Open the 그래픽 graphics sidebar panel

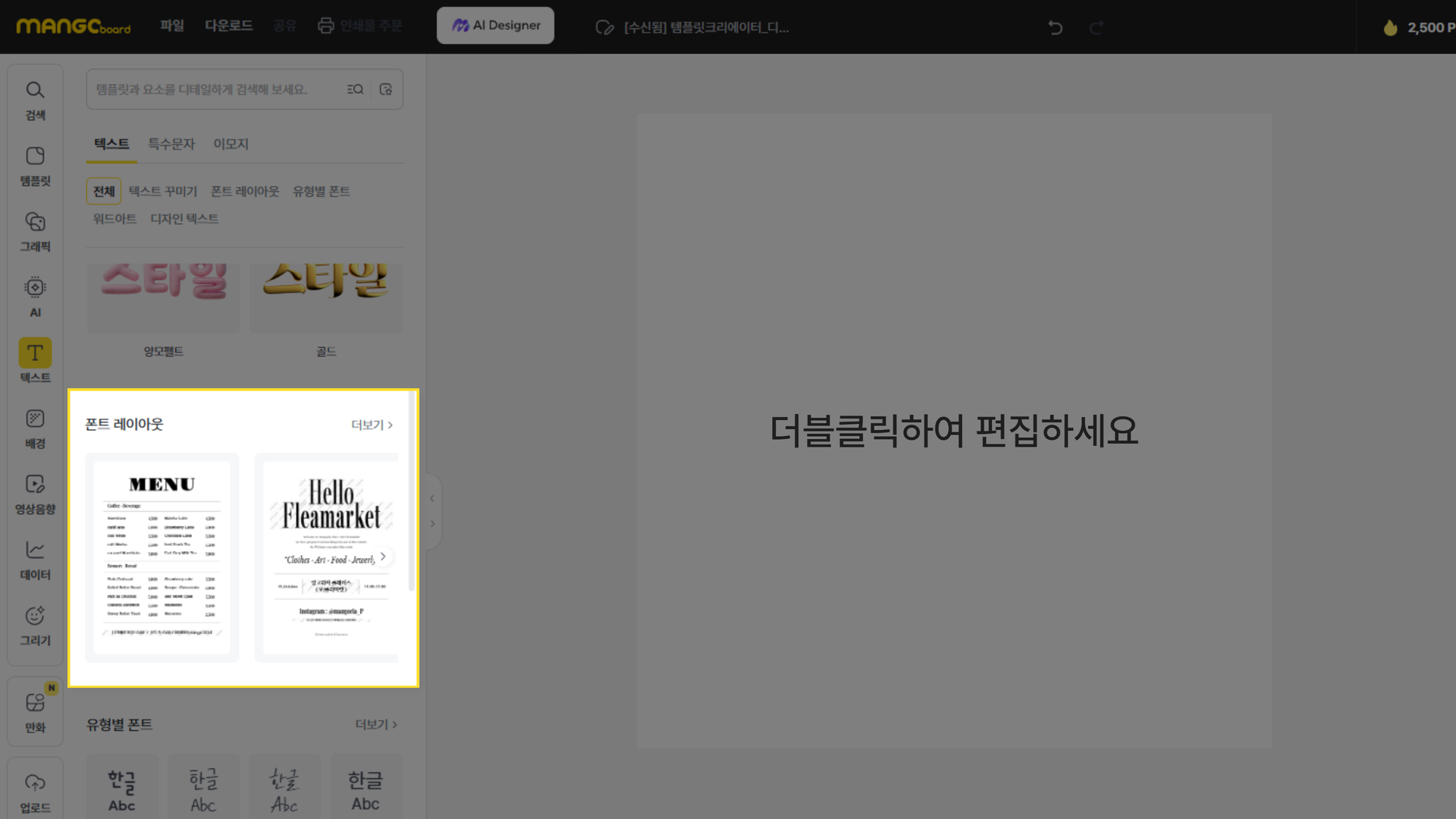[x=35, y=231]
